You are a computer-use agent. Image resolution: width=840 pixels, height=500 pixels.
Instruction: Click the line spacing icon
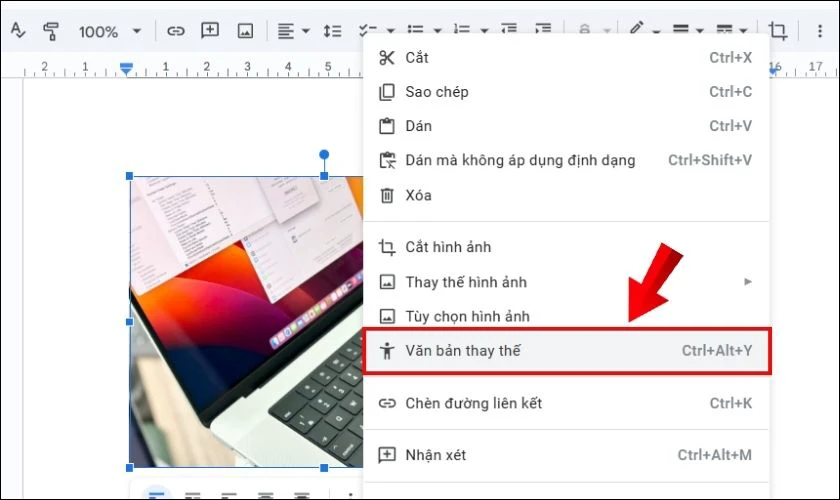pos(332,31)
